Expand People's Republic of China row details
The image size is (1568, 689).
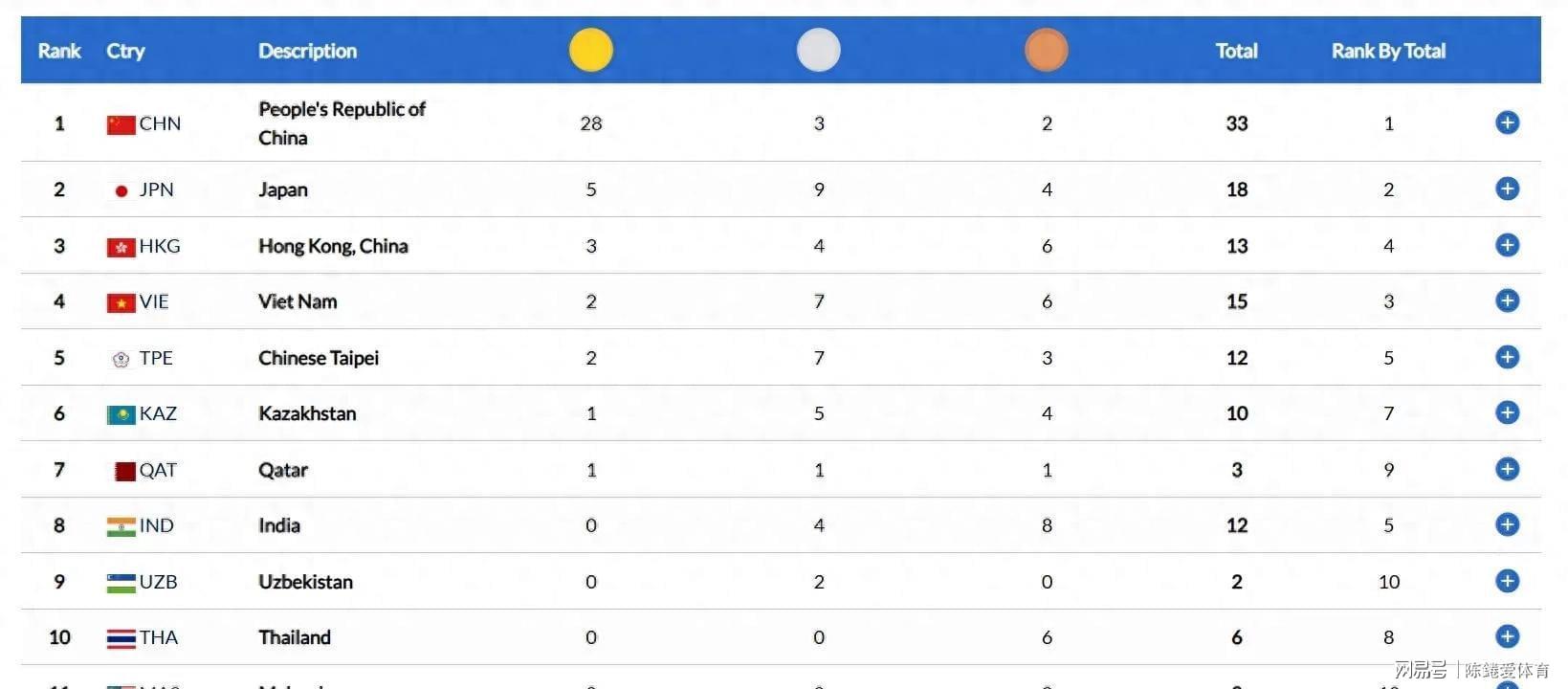pos(1507,122)
